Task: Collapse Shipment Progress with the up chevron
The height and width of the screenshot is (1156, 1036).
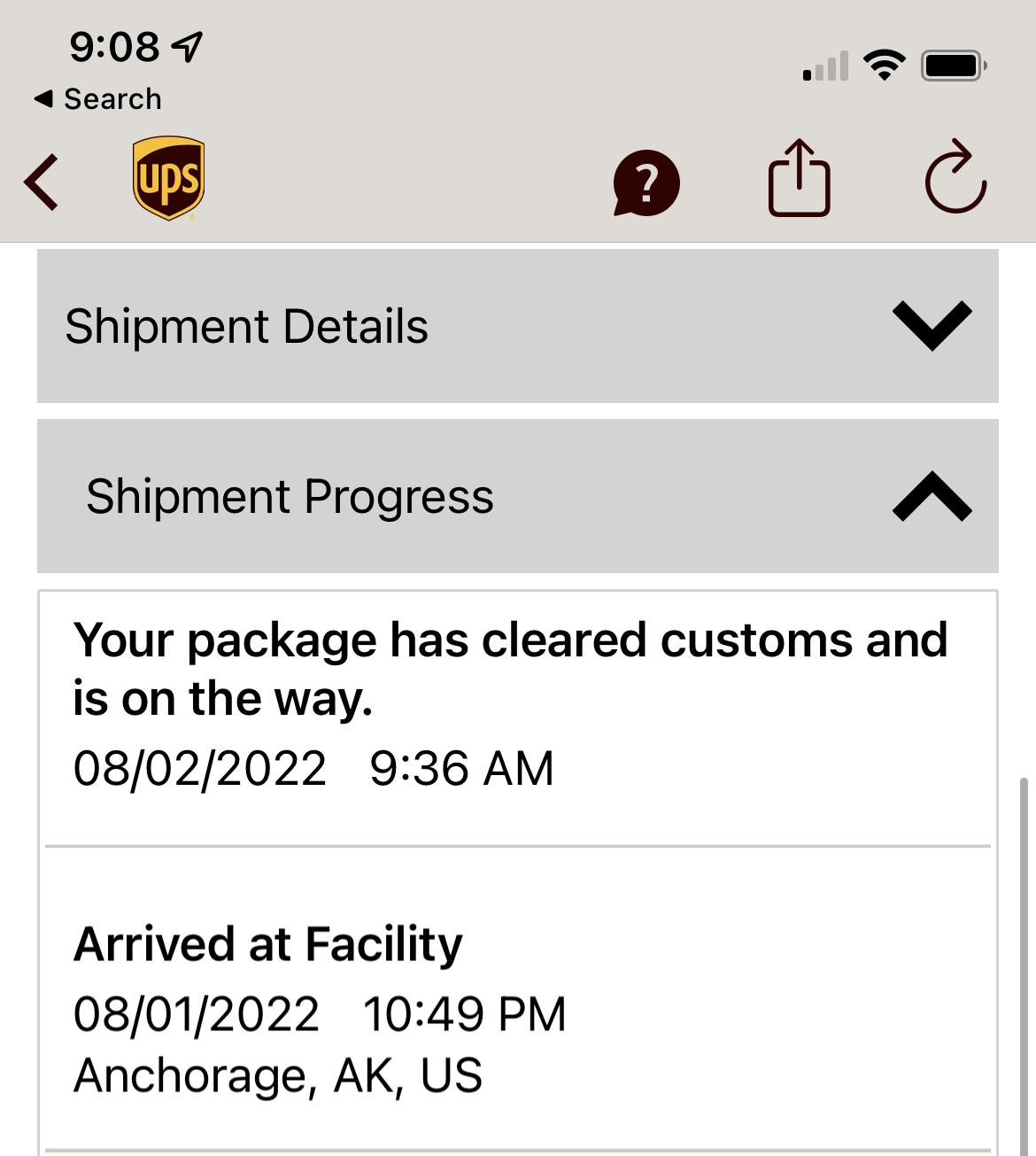Action: (x=932, y=496)
